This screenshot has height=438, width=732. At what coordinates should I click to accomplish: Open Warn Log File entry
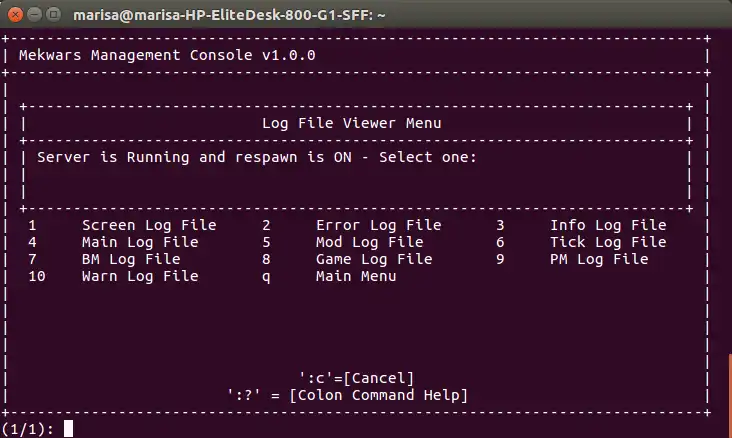coord(140,276)
